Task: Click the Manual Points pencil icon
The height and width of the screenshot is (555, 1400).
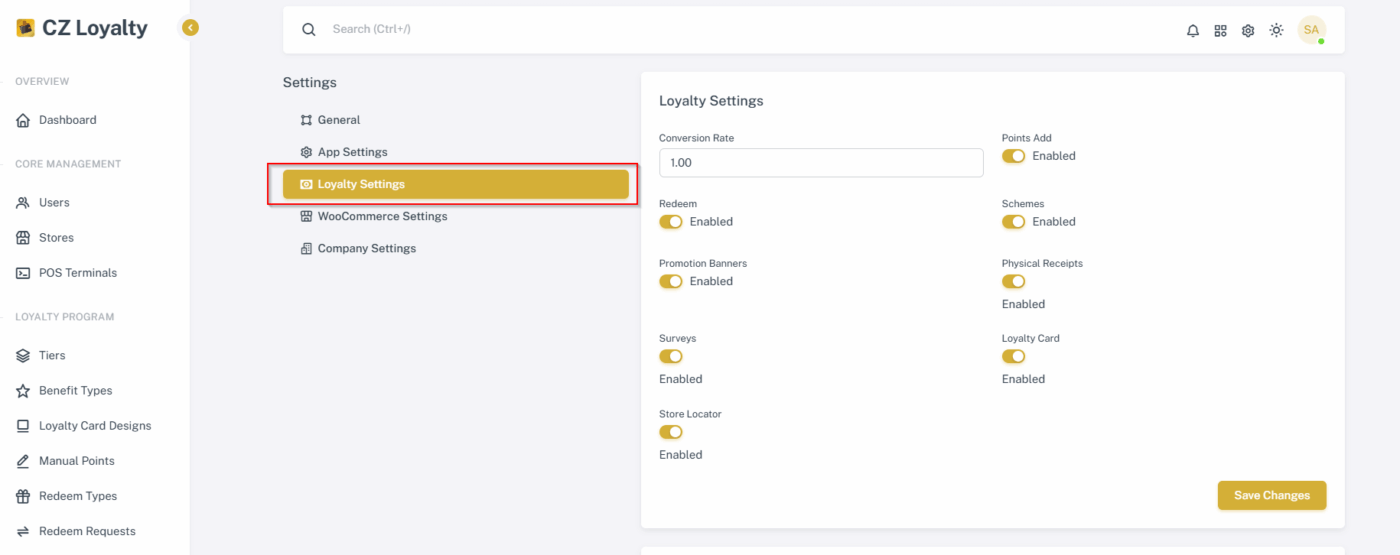Action: point(23,461)
